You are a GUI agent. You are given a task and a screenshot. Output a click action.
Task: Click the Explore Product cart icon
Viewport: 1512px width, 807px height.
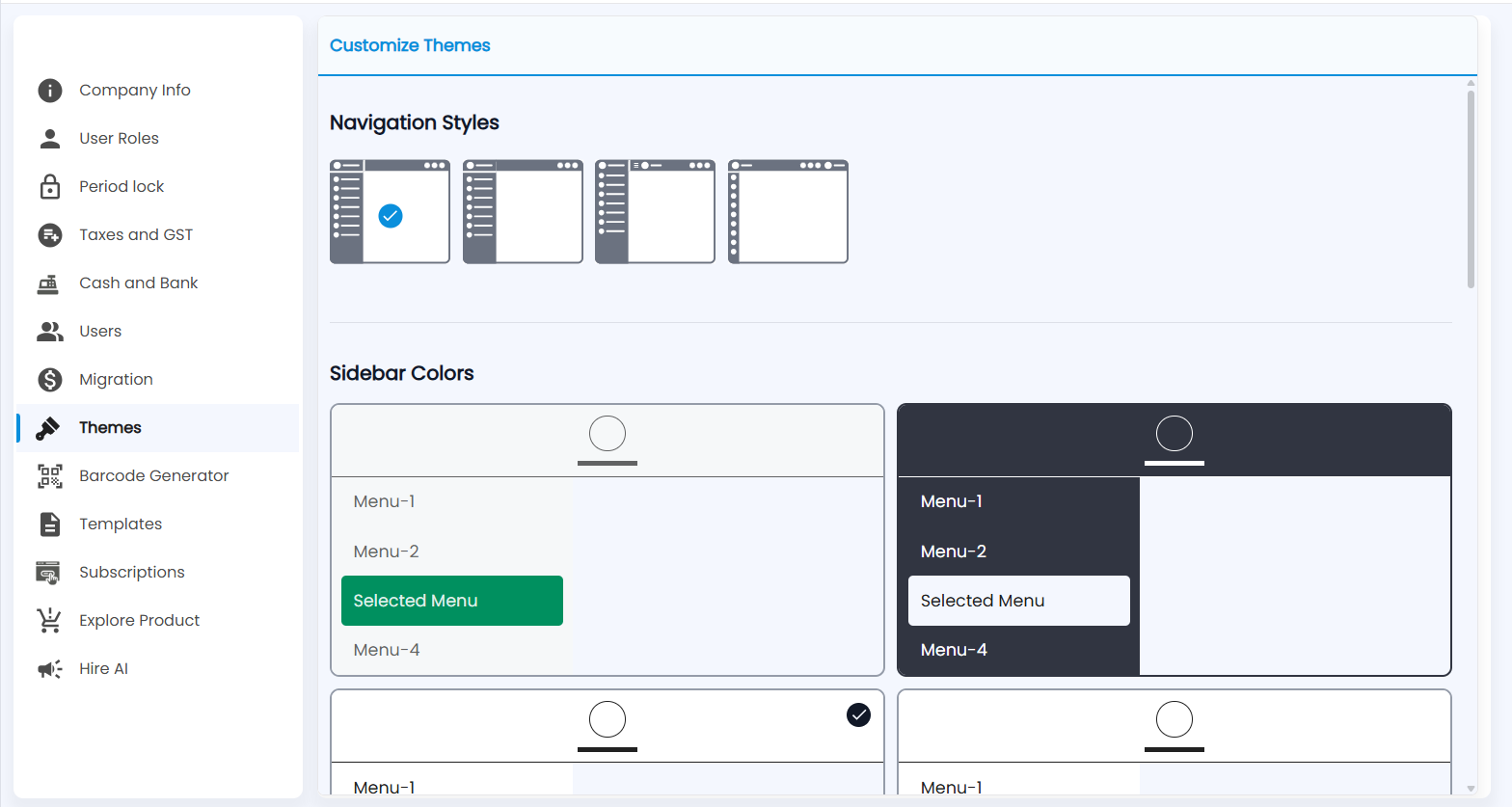point(49,620)
